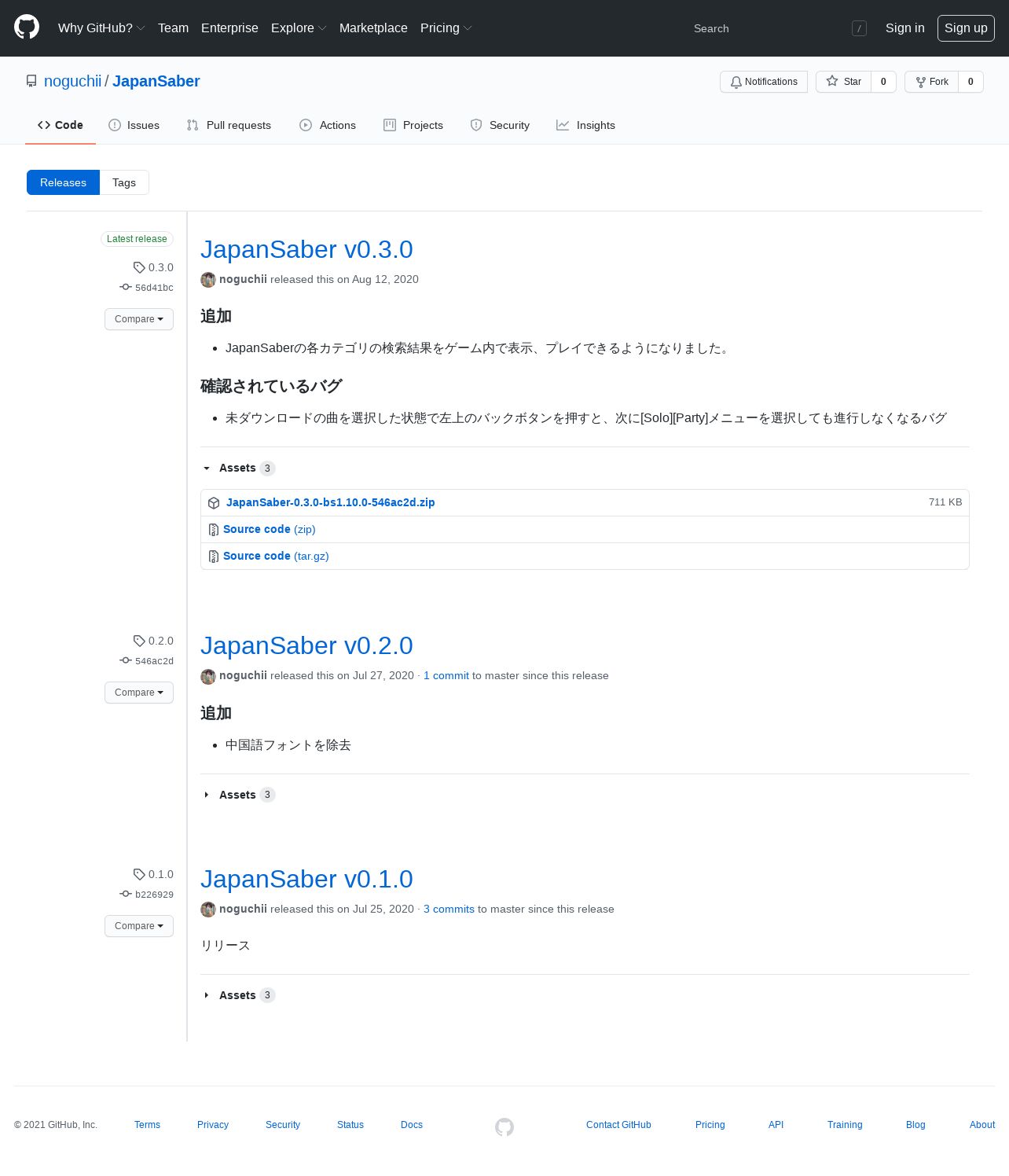This screenshot has width=1009, height=1176.
Task: Open commit b226929
Action: coord(154,895)
